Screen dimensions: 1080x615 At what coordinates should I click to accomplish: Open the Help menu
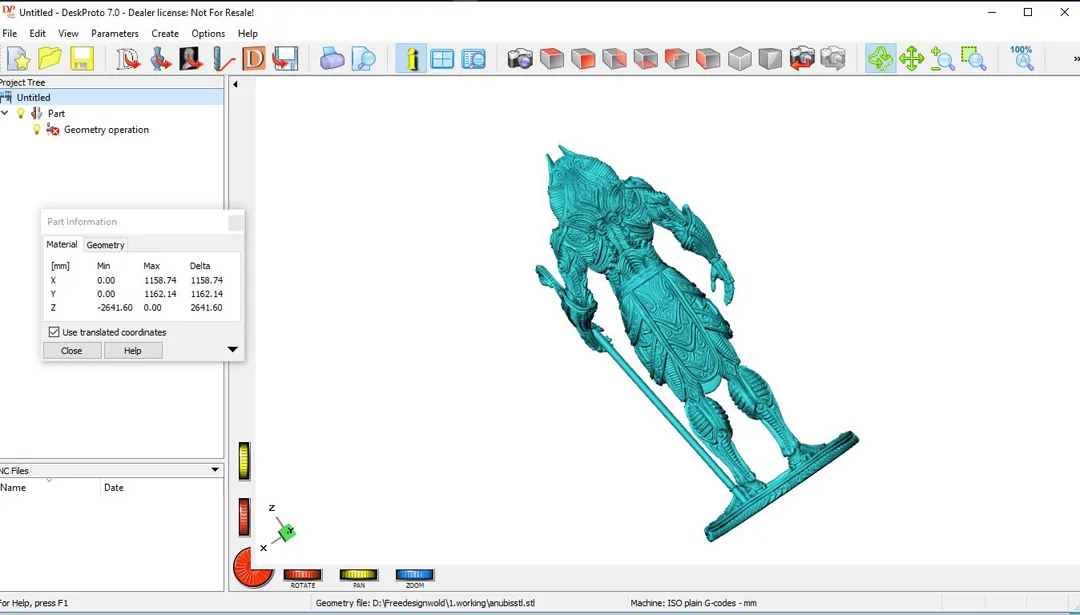point(247,33)
